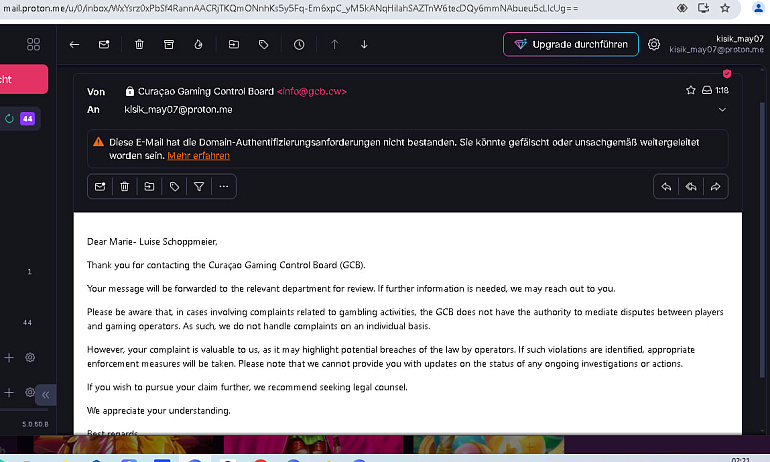Click the browser address bar URL

pyautogui.click(x=290, y=8)
